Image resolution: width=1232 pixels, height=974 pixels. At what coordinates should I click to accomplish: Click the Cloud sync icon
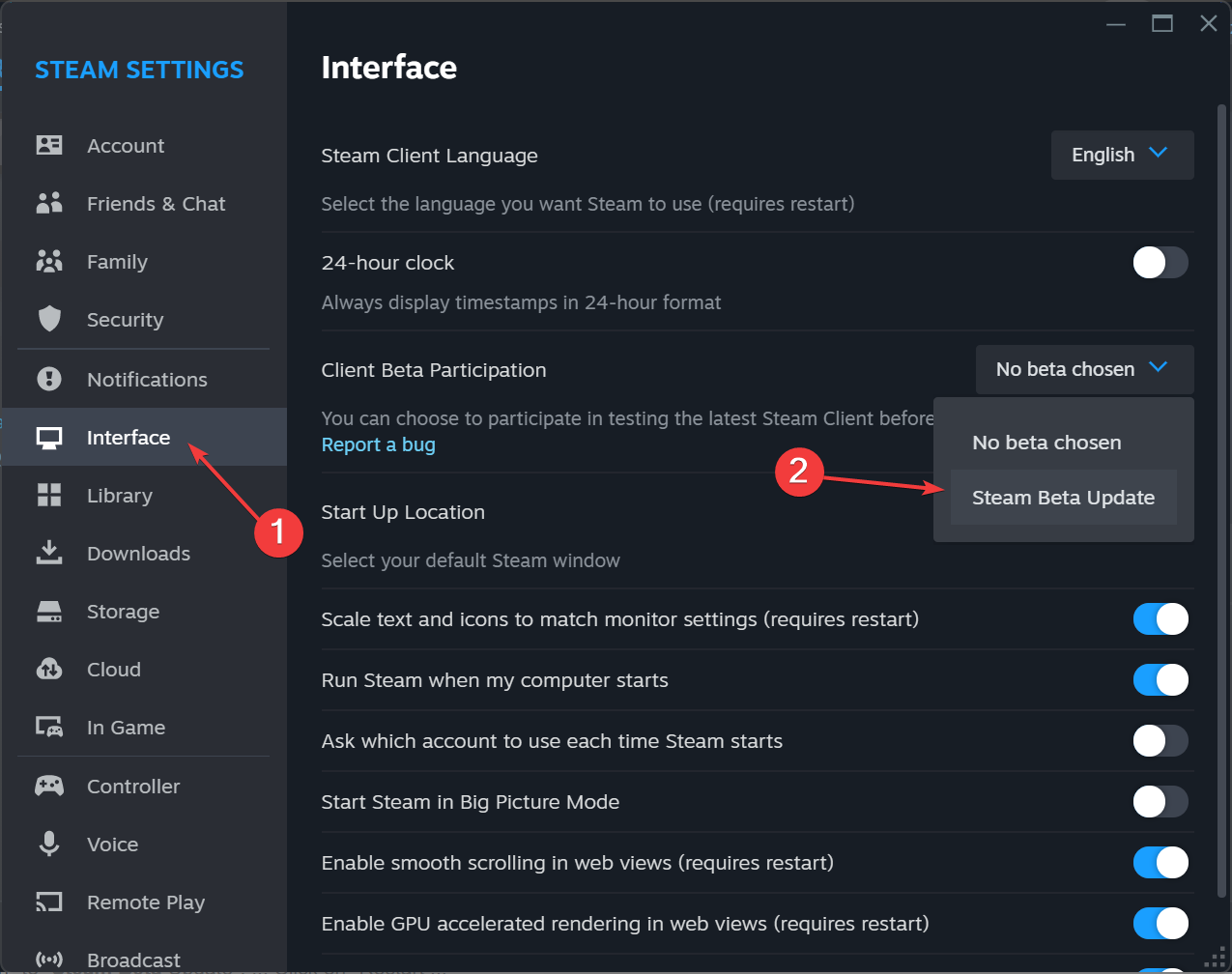click(x=49, y=669)
